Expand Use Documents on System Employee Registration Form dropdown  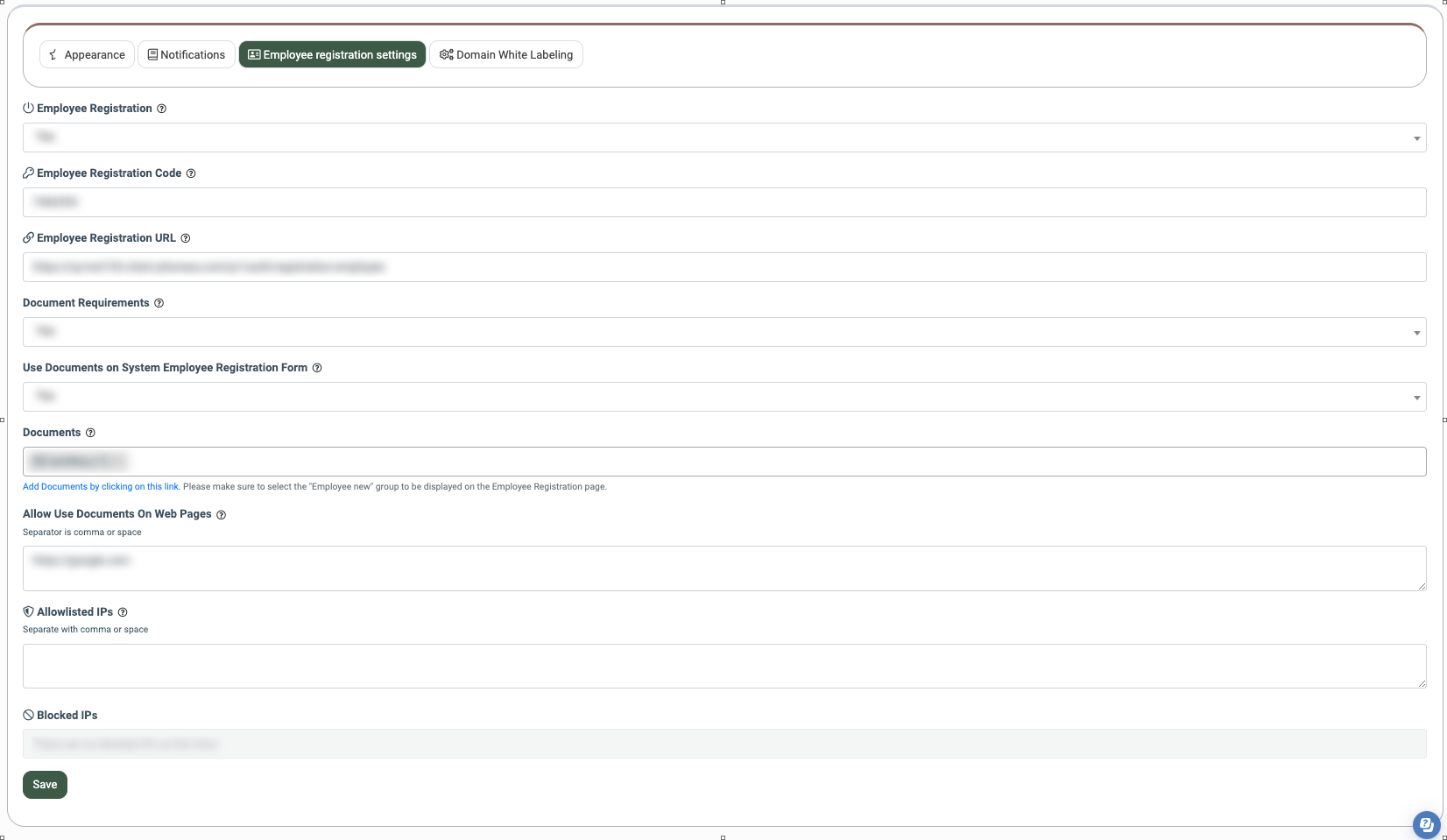click(x=723, y=397)
